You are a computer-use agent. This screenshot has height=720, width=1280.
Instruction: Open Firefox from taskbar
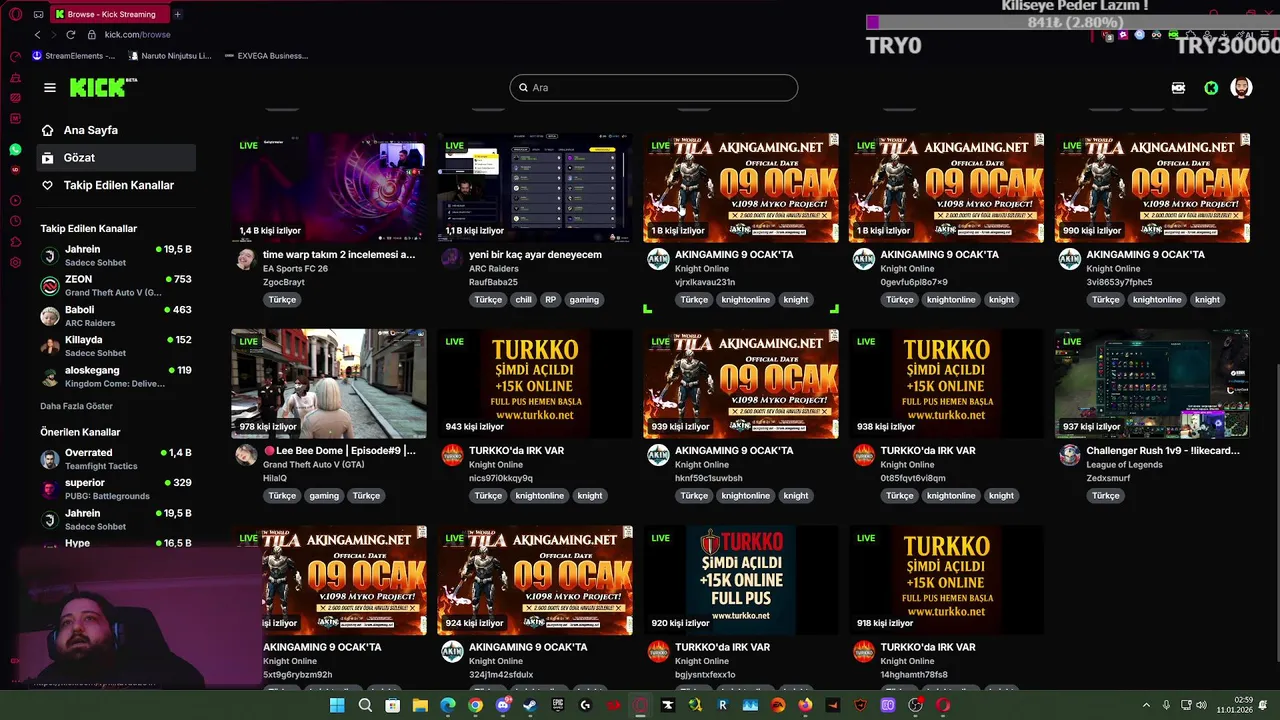tap(805, 705)
